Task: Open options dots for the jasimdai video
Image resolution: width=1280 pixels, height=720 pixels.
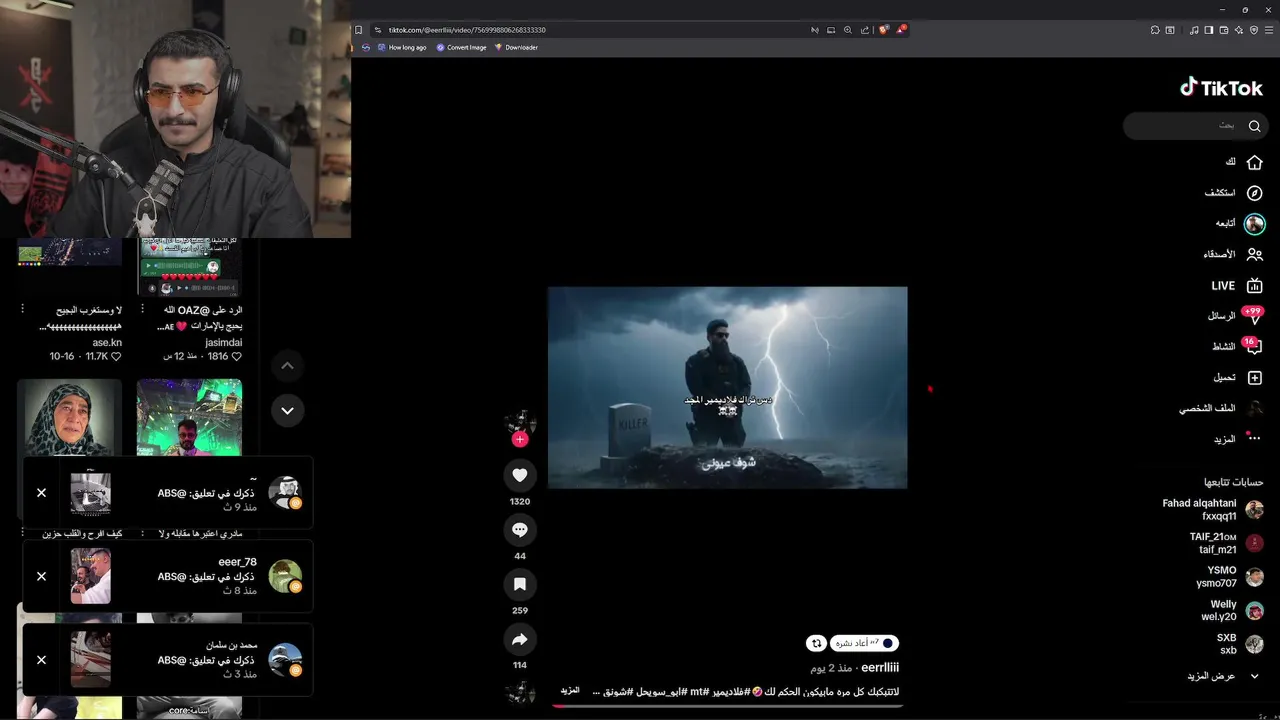Action: click(x=142, y=310)
